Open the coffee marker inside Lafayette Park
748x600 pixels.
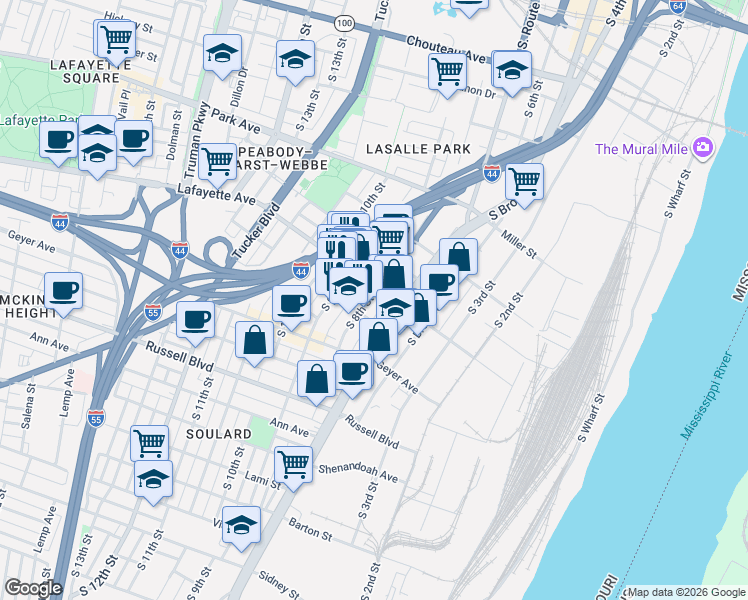[x=59, y=140]
